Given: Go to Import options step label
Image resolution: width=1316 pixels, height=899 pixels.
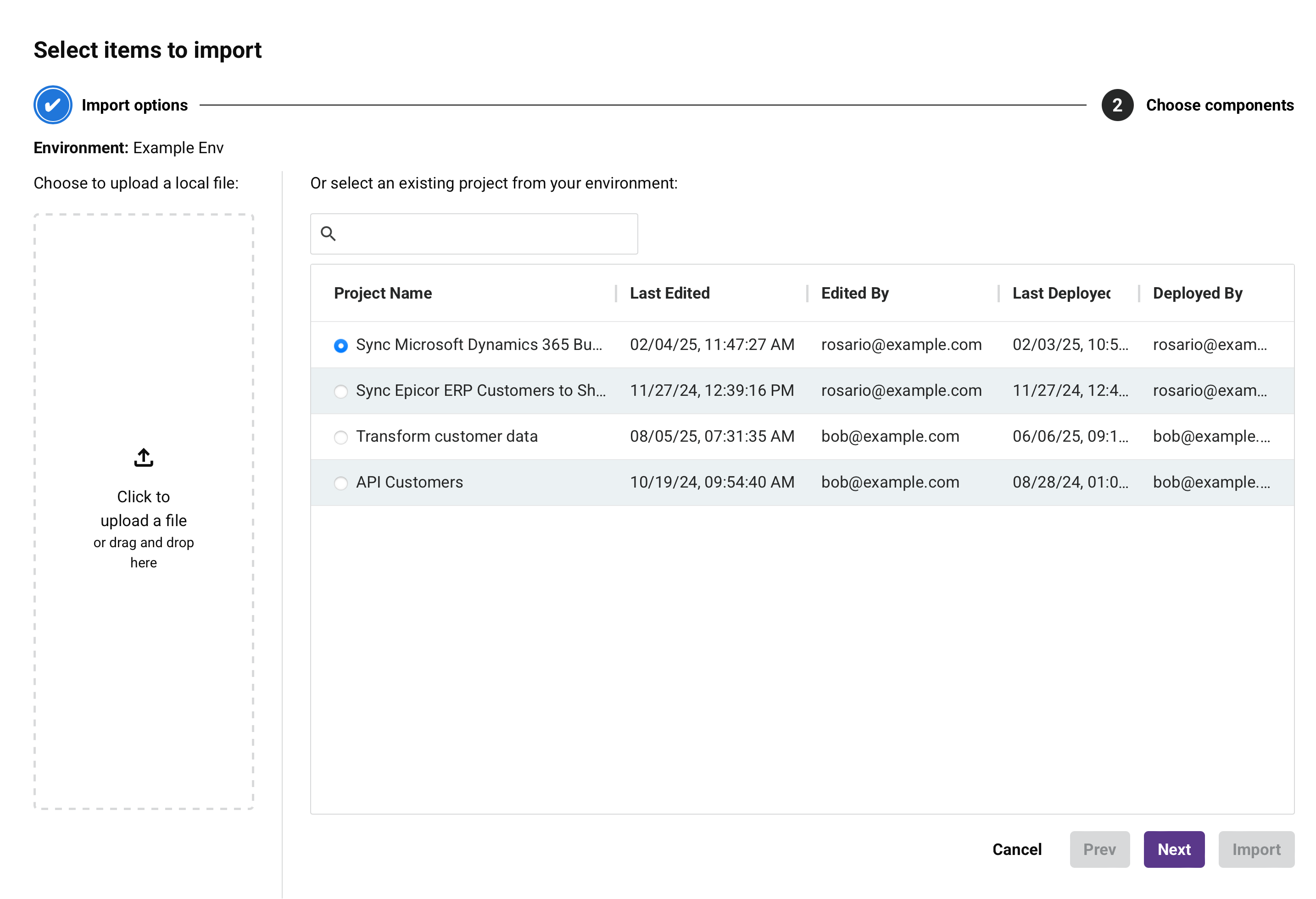Looking at the screenshot, I should [x=134, y=105].
